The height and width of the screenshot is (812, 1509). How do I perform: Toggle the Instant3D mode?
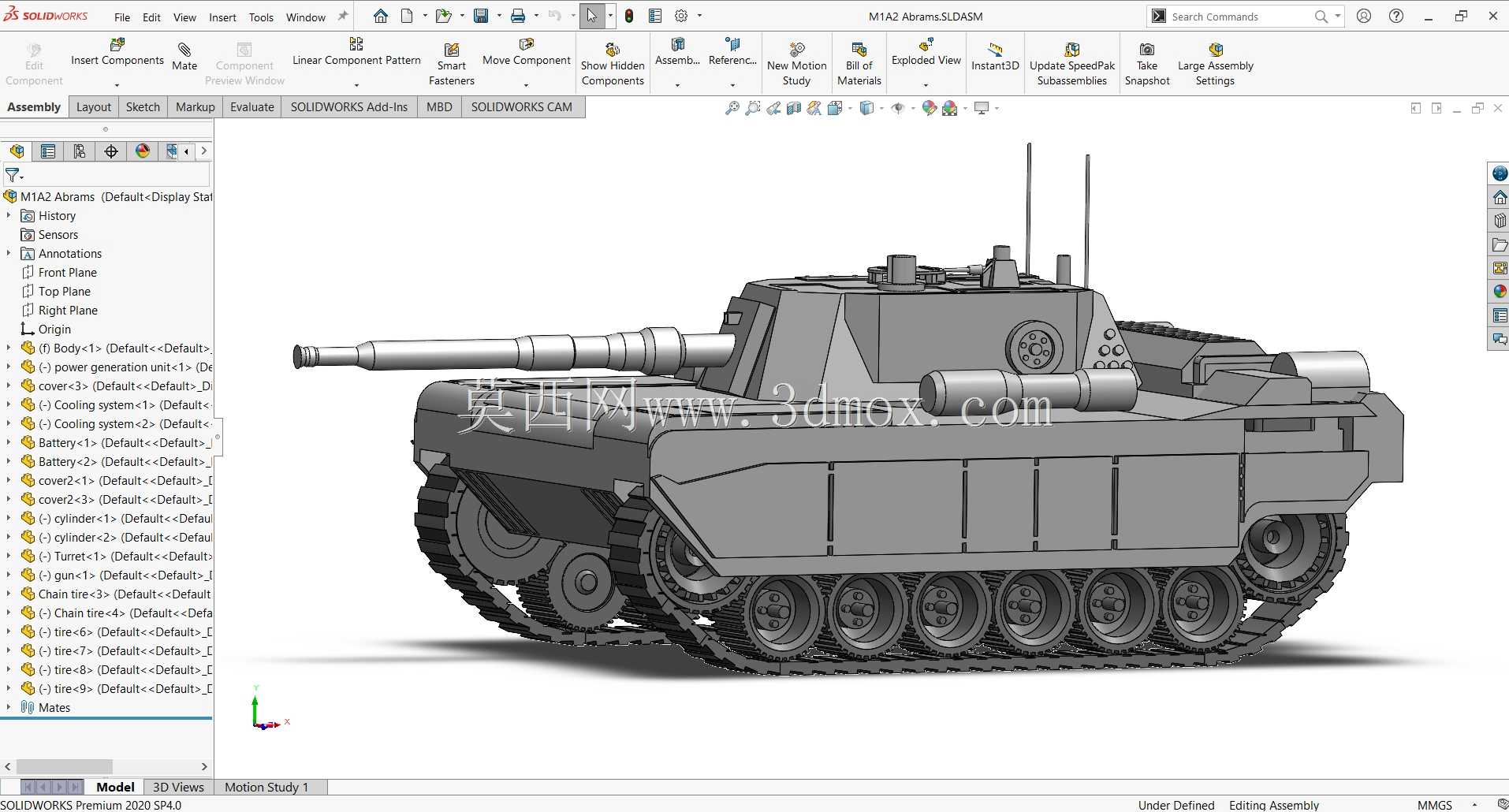click(995, 57)
